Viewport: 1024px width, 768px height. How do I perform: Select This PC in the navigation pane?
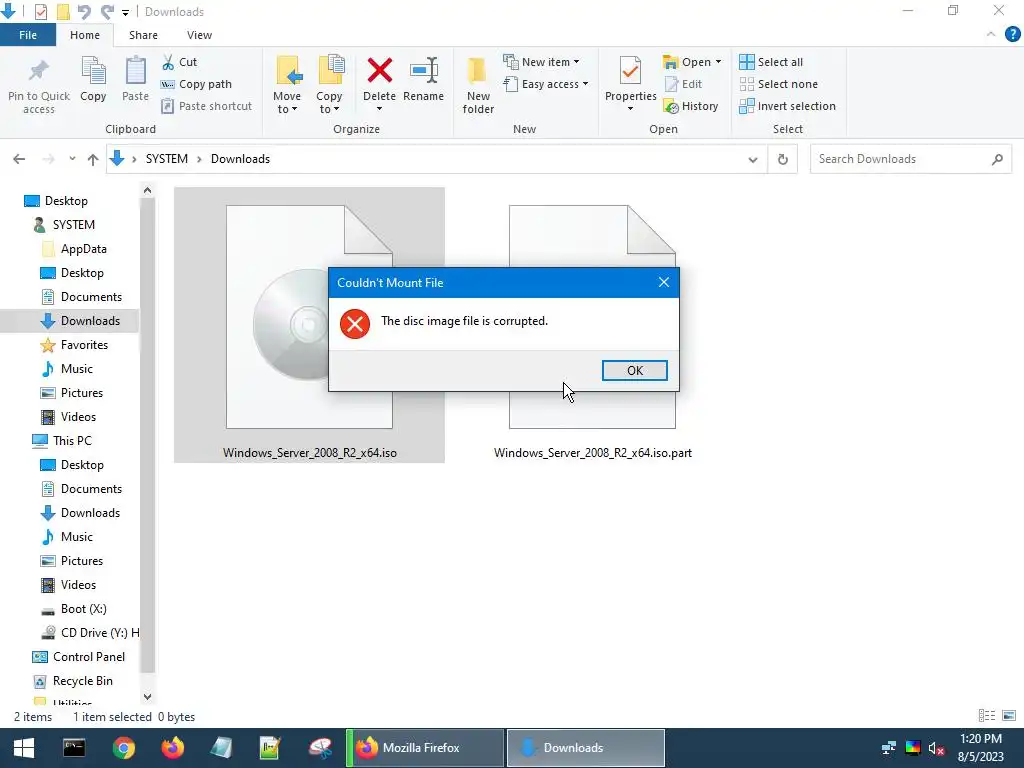[72, 441]
